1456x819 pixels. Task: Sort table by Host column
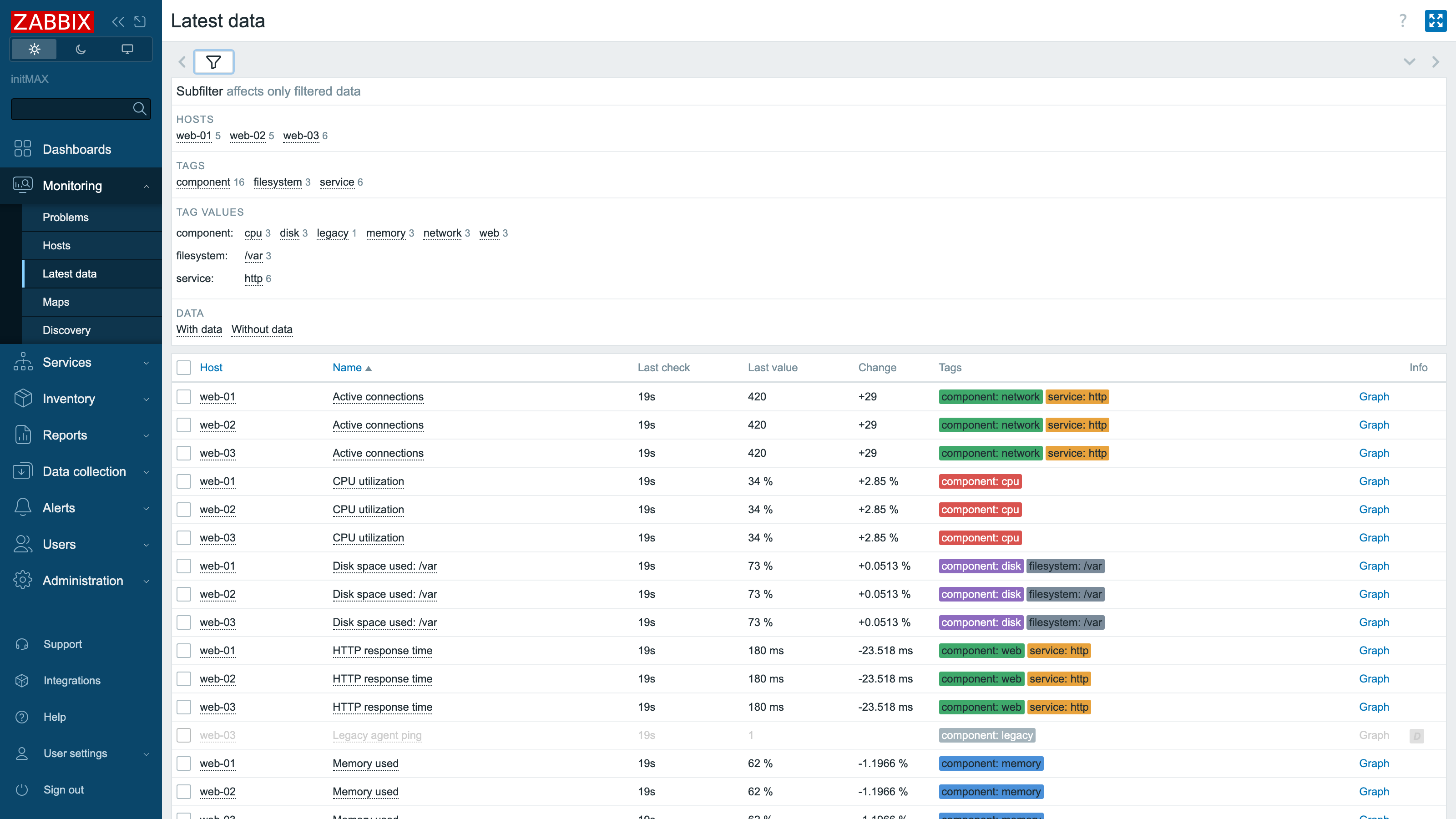tap(211, 367)
